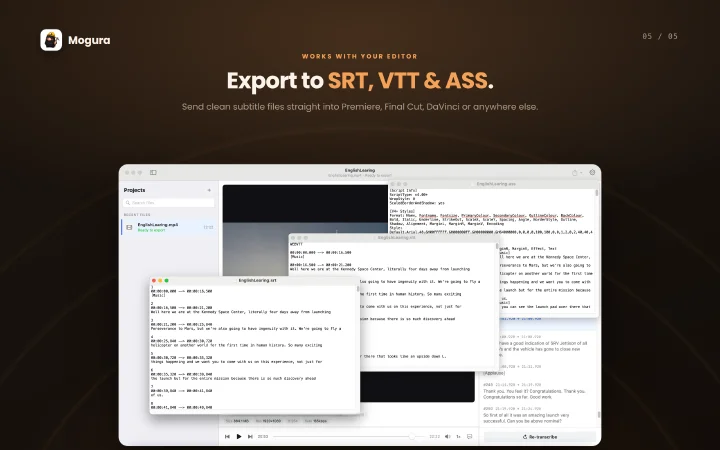Add a new project with plus icon
Viewport: 720px width, 450px height.
pos(209,190)
